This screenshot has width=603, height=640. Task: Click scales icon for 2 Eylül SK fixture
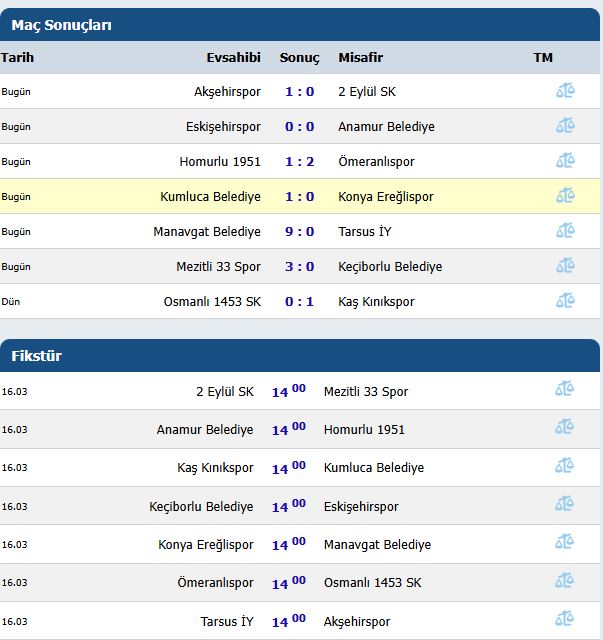pos(565,389)
